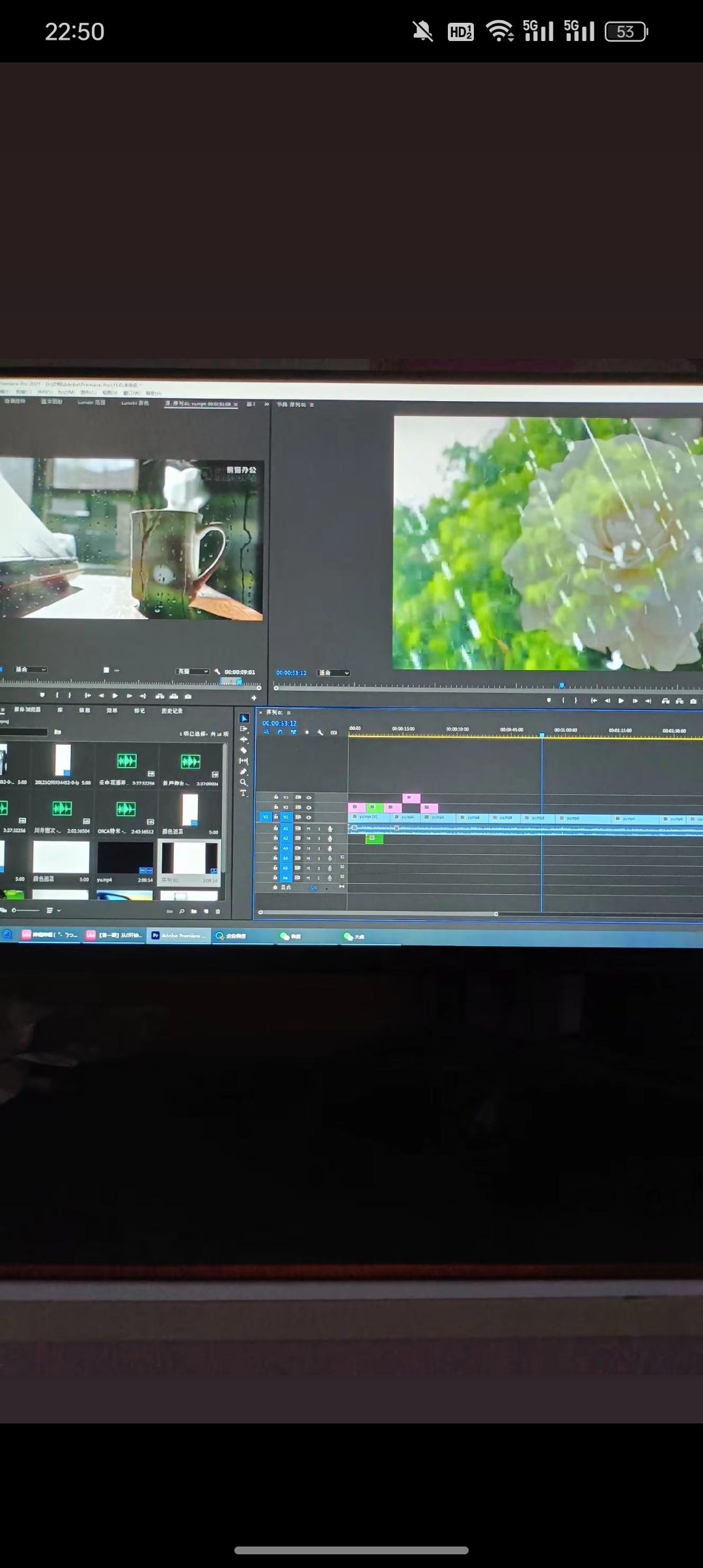Select the yu.mp4 clip thumbnail

[125, 858]
